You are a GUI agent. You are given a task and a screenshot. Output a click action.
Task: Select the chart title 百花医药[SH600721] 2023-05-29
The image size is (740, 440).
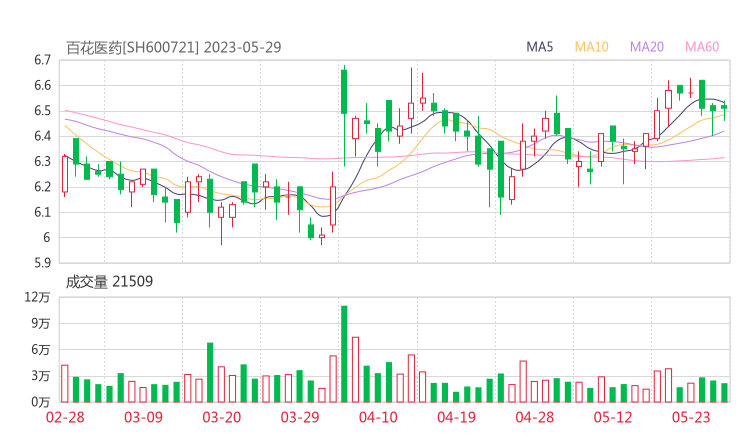[174, 47]
